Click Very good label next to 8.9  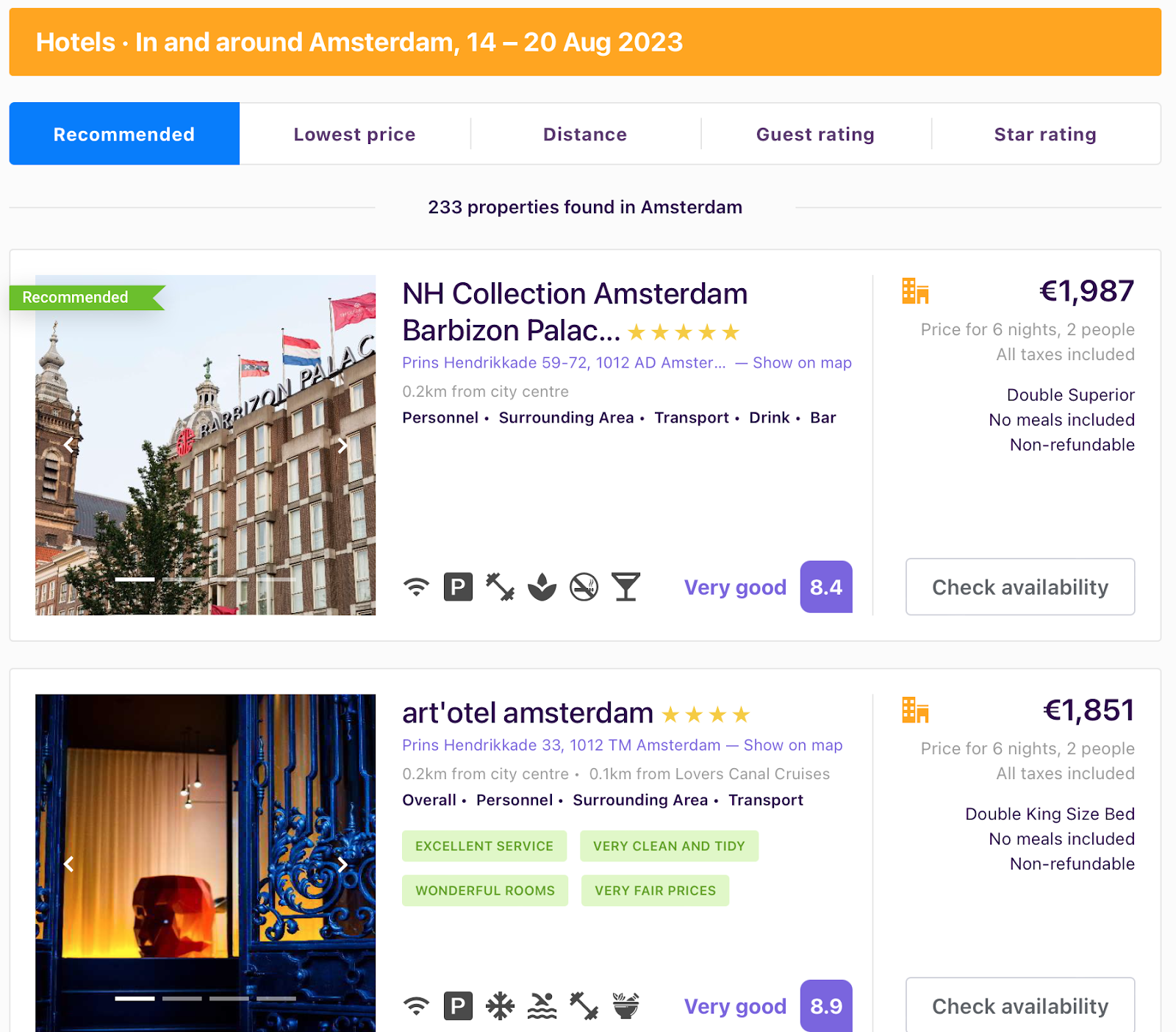click(x=735, y=1006)
